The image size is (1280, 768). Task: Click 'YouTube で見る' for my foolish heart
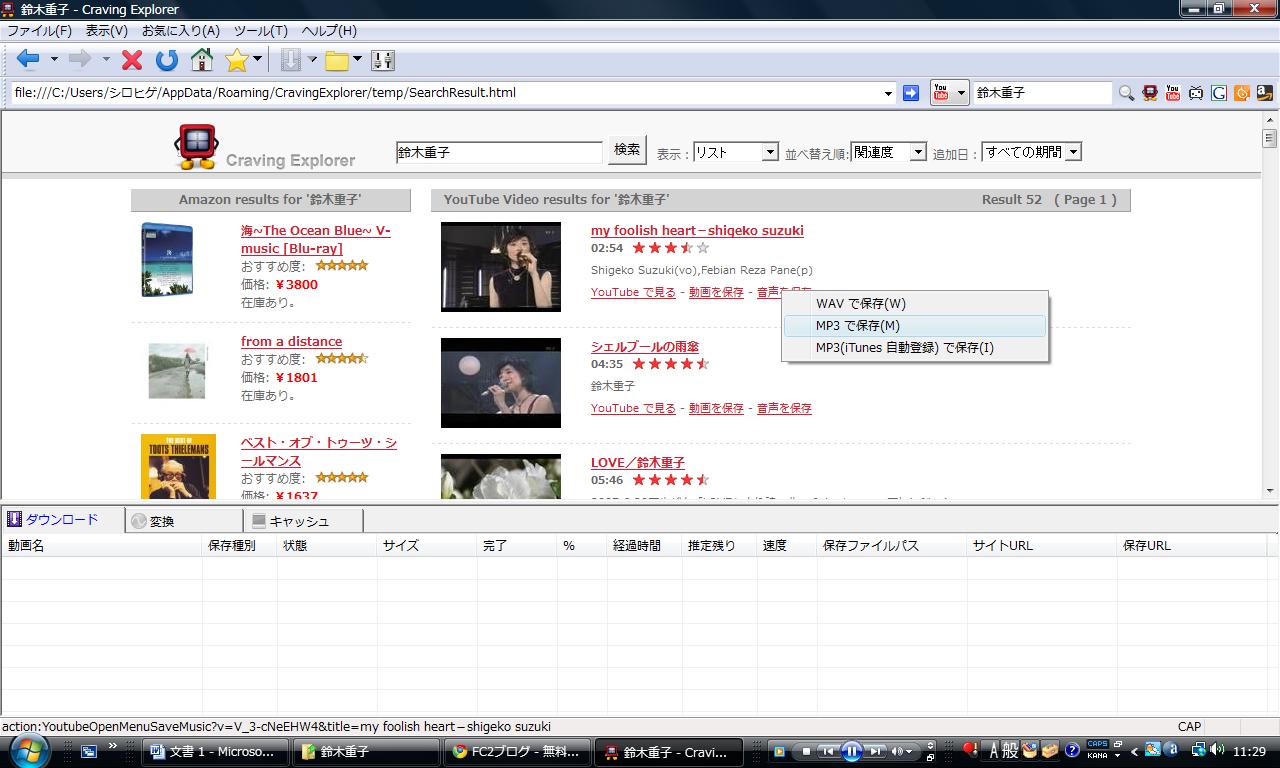click(x=633, y=292)
